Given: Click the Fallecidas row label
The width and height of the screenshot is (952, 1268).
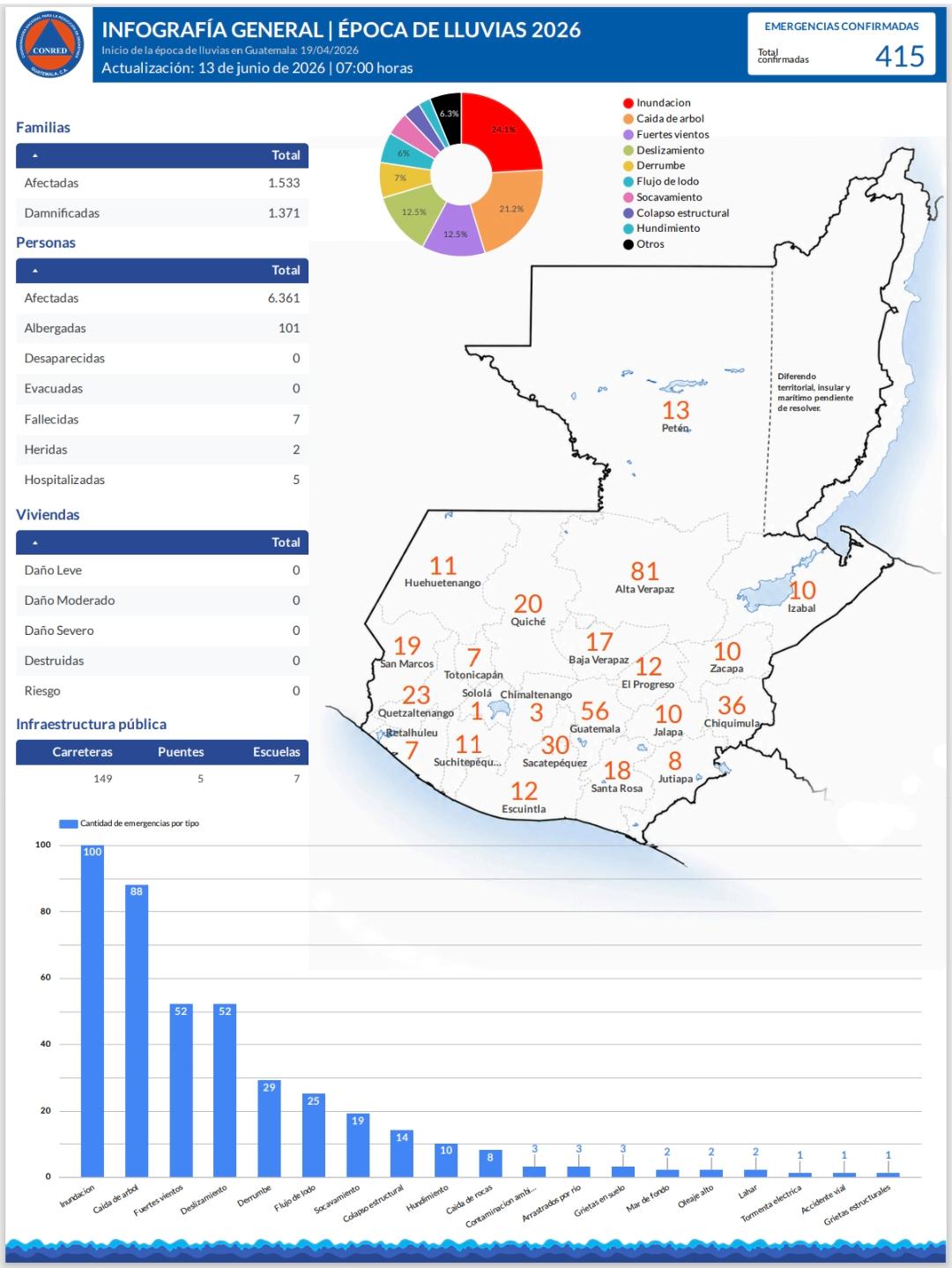Looking at the screenshot, I should (x=51, y=419).
